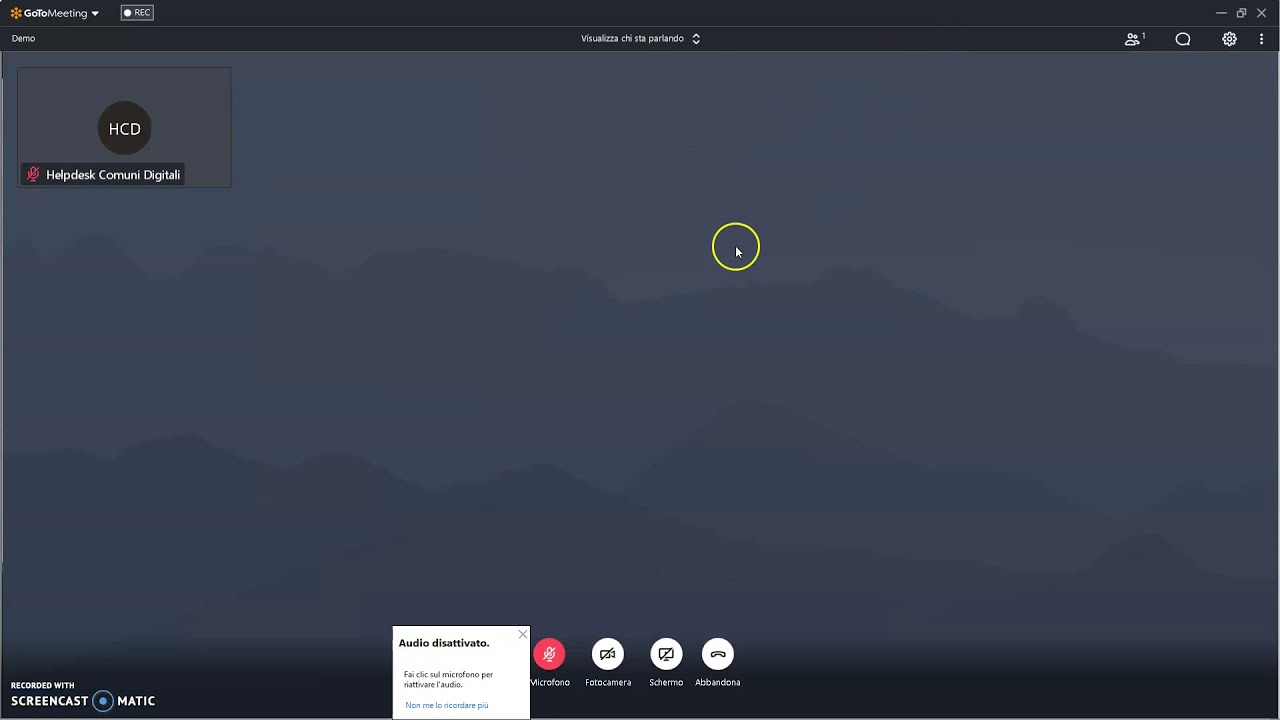Turn on the Fotocamera
The height and width of the screenshot is (720, 1280).
[x=608, y=655]
